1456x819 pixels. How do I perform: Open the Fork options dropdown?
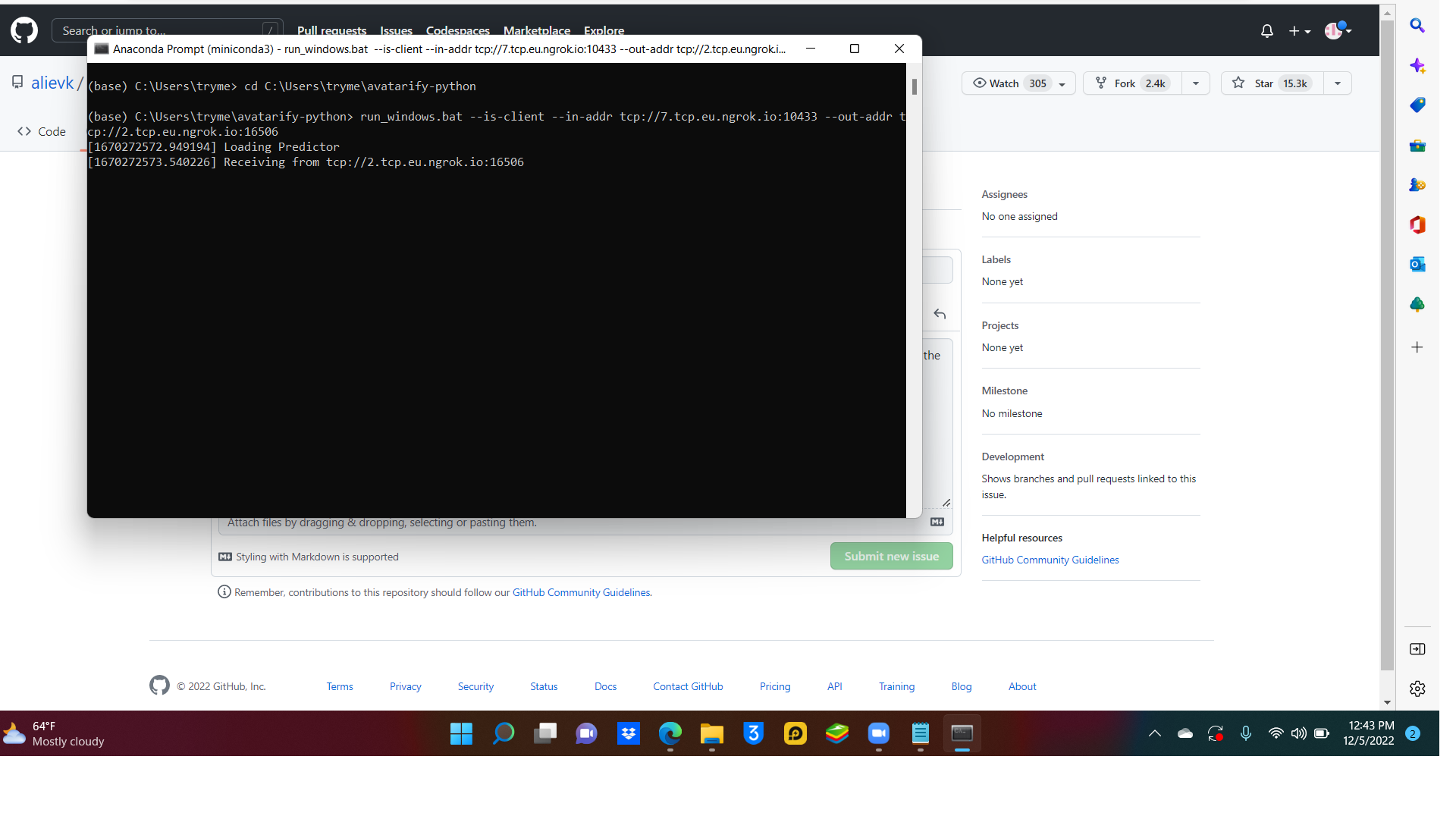(1196, 83)
